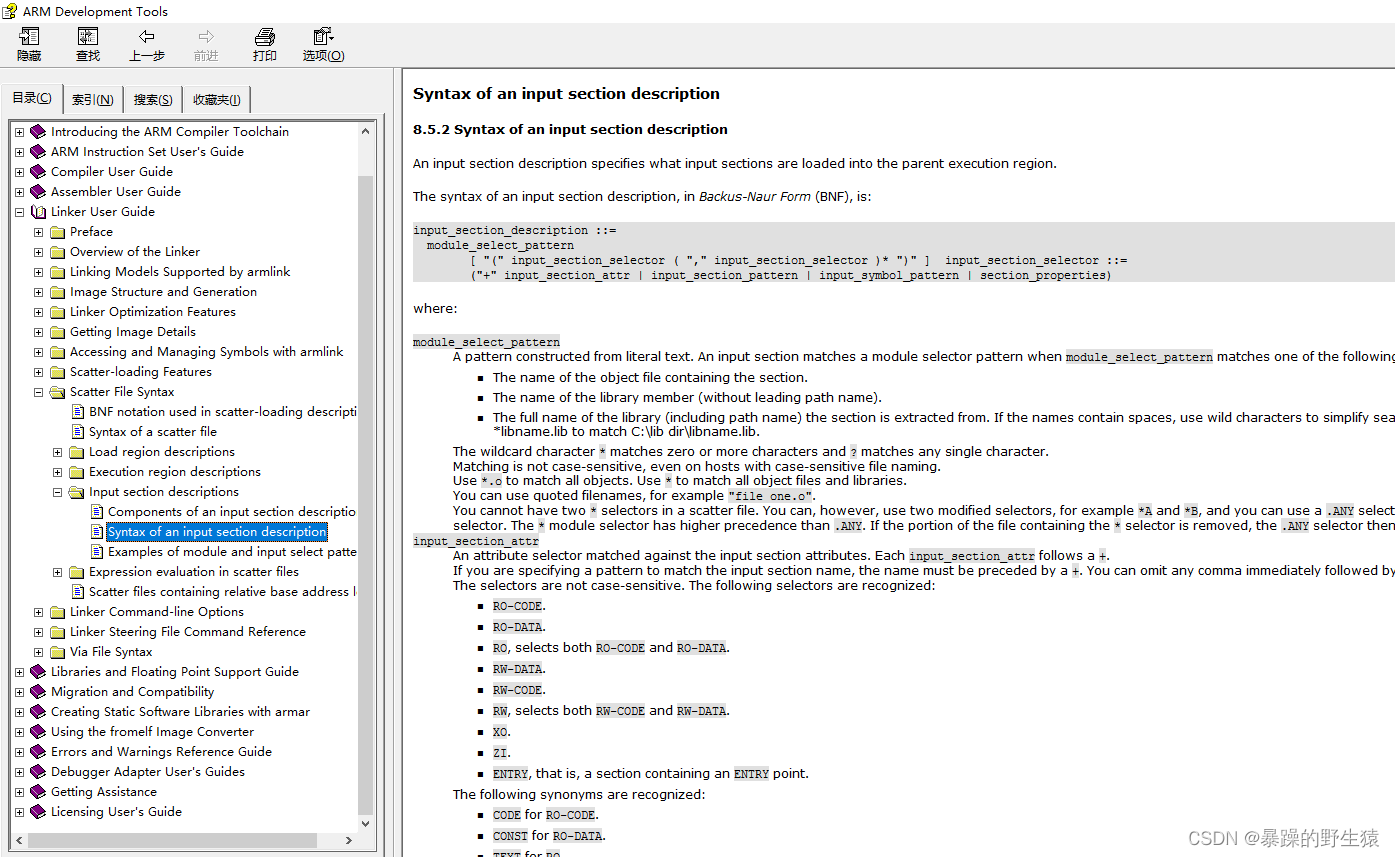1395x857 pixels.
Task: Open the 选项 (Options) toolbar icon
Action: coord(322,44)
